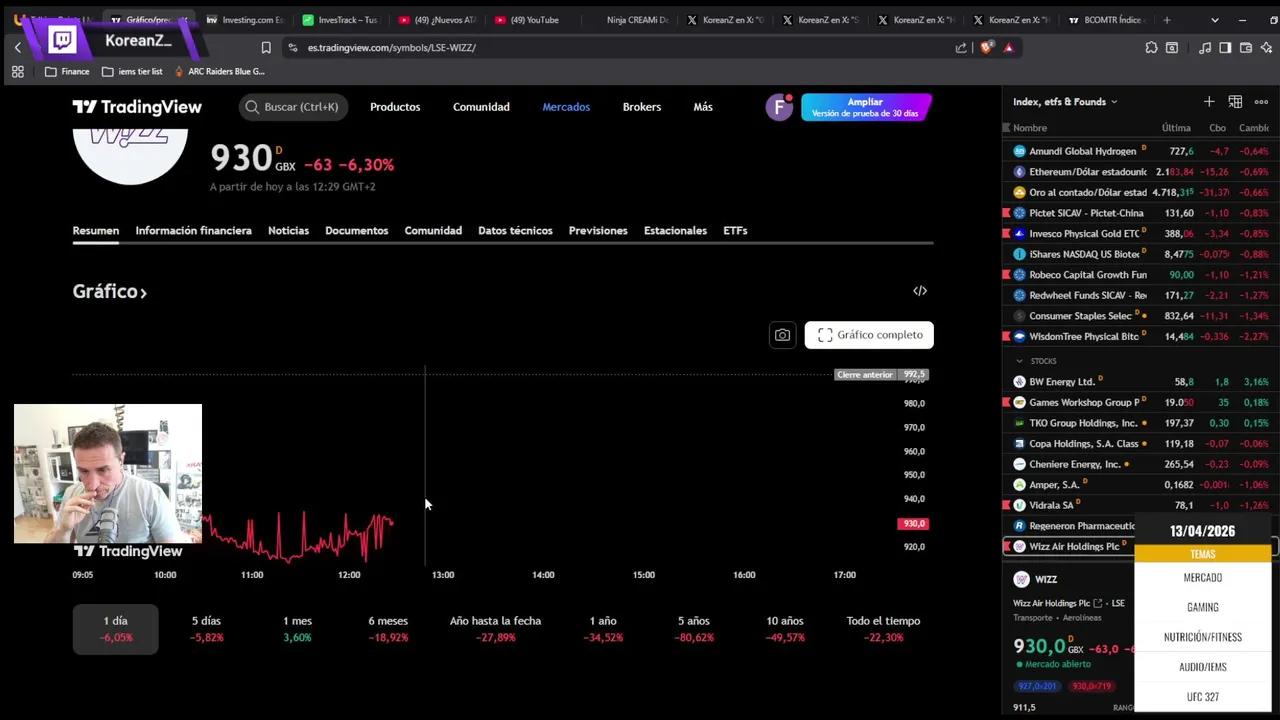Select Oro al contado/Dólar row
Viewport: 1280px width, 720px height.
coord(1140,192)
